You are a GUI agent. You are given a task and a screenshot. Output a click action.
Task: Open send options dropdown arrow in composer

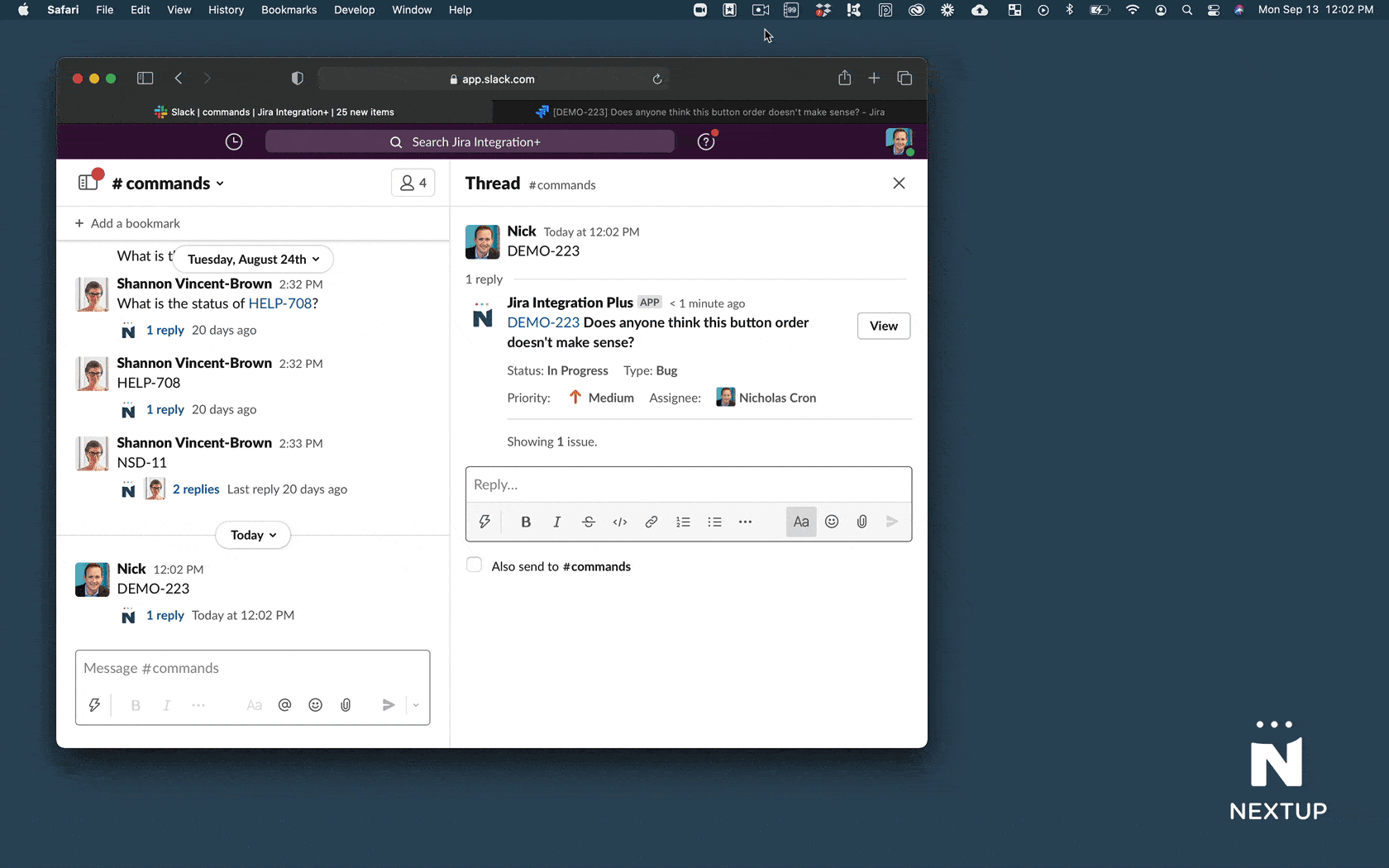(x=416, y=705)
